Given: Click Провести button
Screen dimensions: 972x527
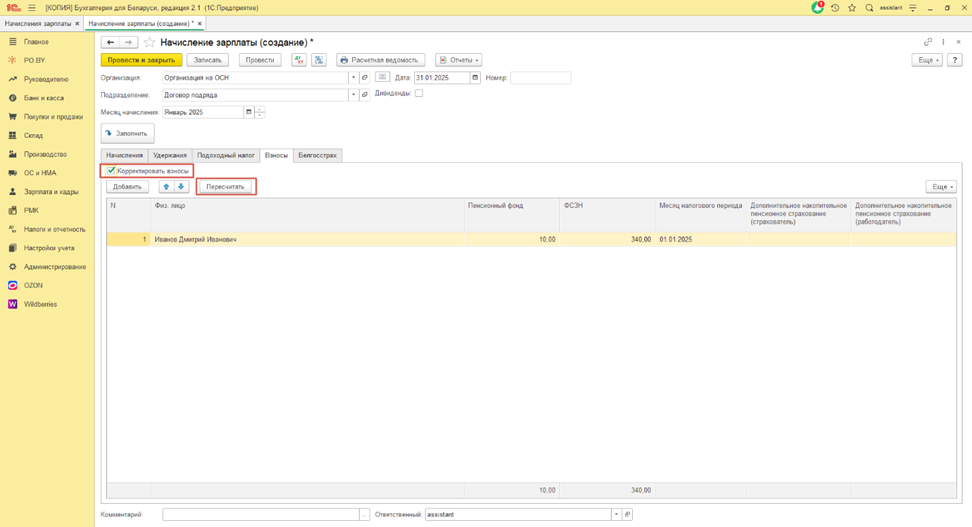Looking at the screenshot, I should (260, 60).
